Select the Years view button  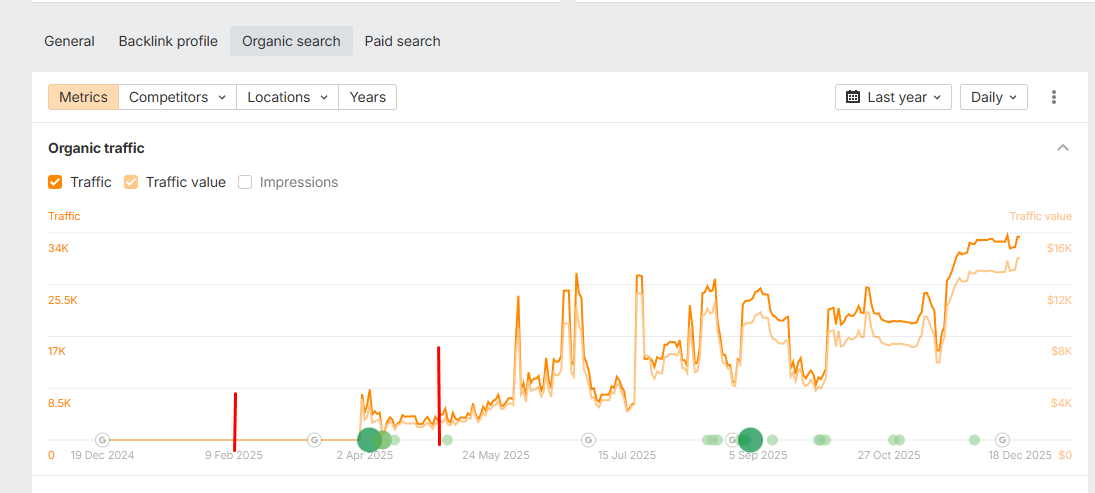(x=367, y=97)
